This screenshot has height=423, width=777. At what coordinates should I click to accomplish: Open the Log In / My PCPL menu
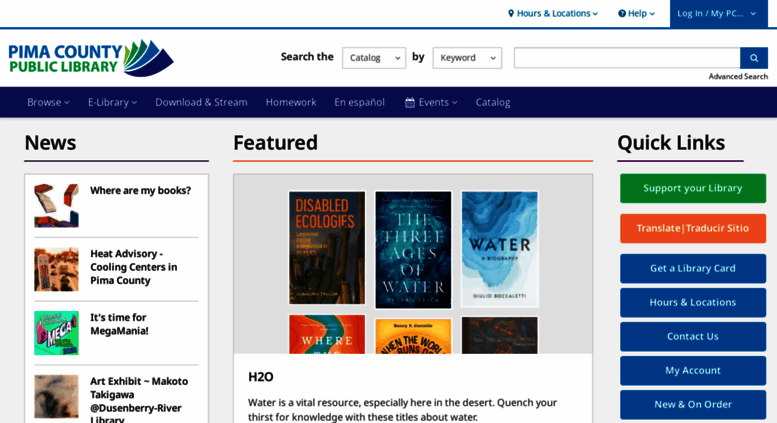[x=717, y=13]
